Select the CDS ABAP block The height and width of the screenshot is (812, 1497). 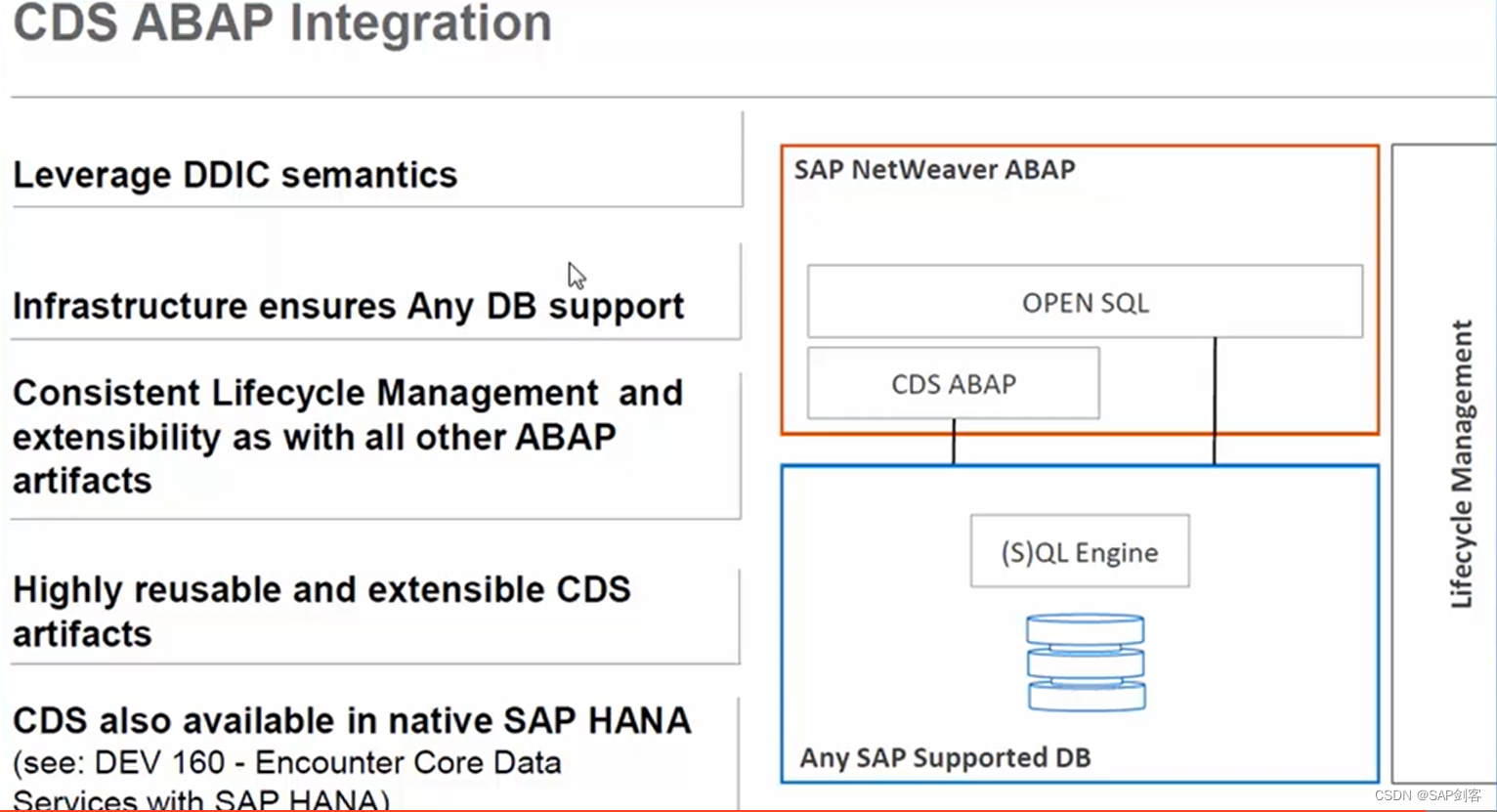953,383
